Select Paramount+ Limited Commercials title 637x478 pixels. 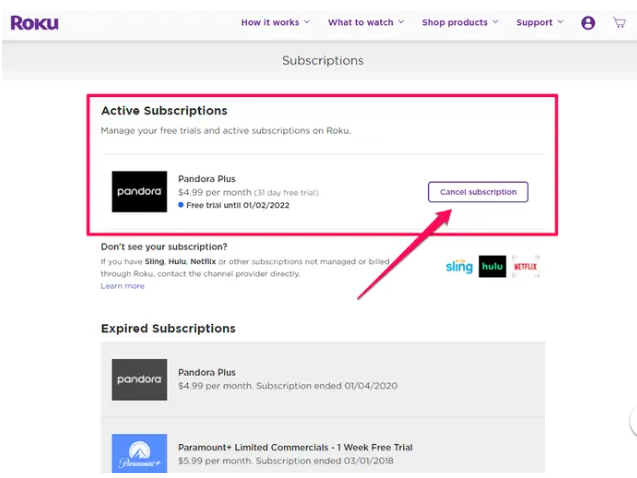coord(295,448)
